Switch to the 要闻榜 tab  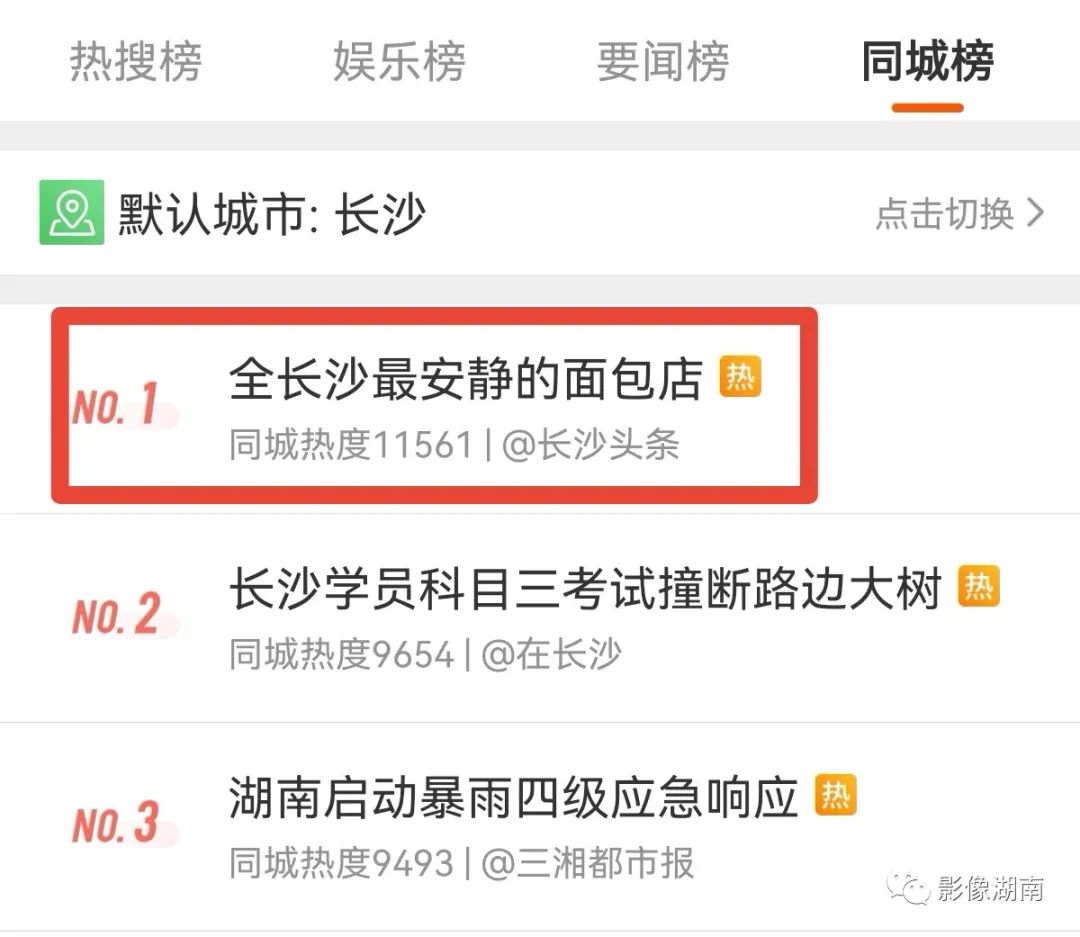click(663, 61)
